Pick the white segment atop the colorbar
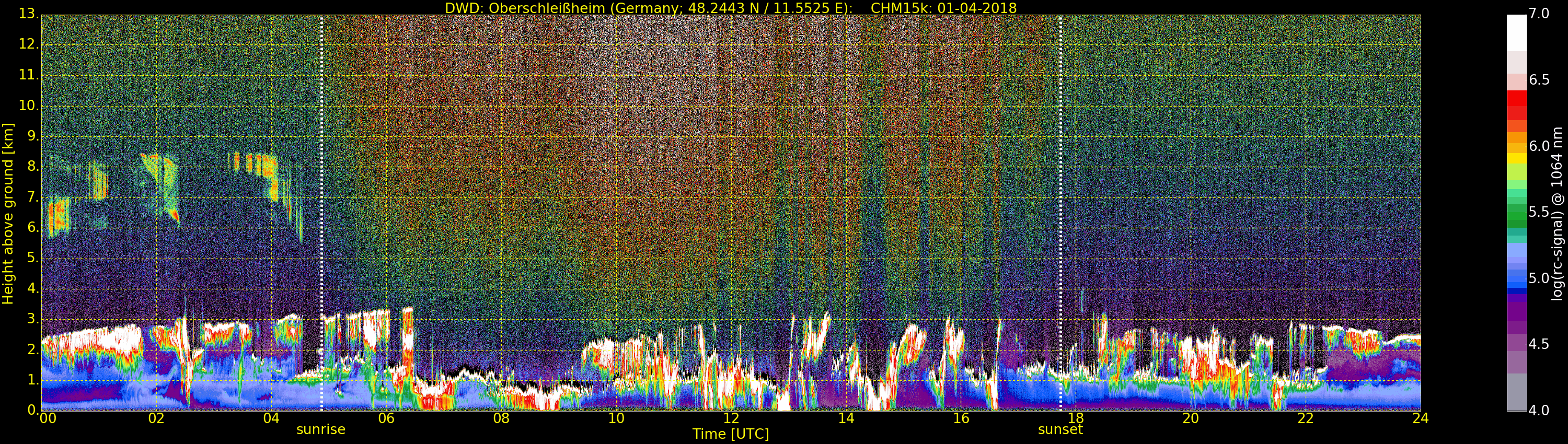This screenshot has height=444, width=1568. 1516,32
